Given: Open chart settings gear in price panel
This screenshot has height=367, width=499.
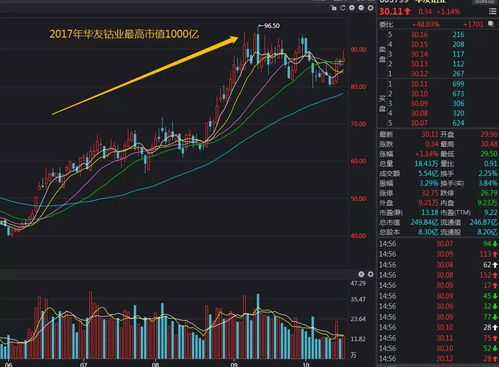Looking at the screenshot, I should [370, 8].
